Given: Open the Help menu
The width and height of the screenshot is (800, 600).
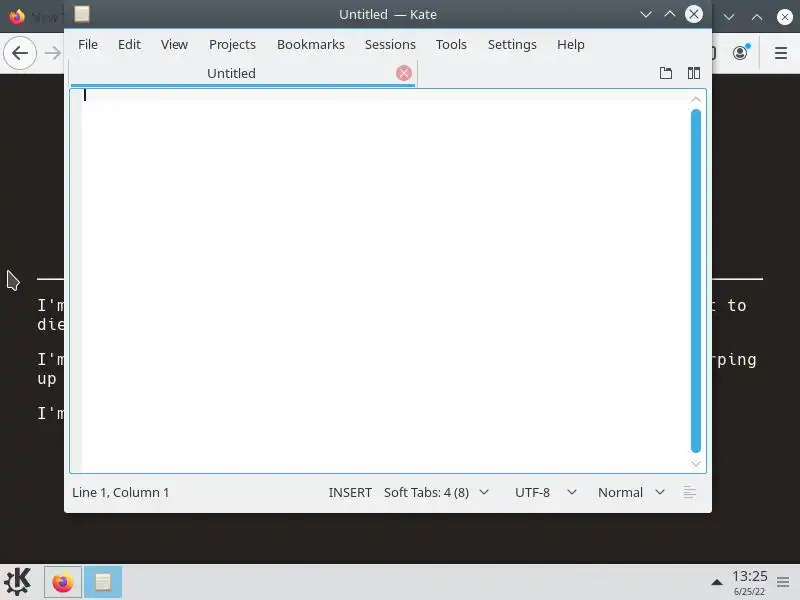Looking at the screenshot, I should pos(570,44).
